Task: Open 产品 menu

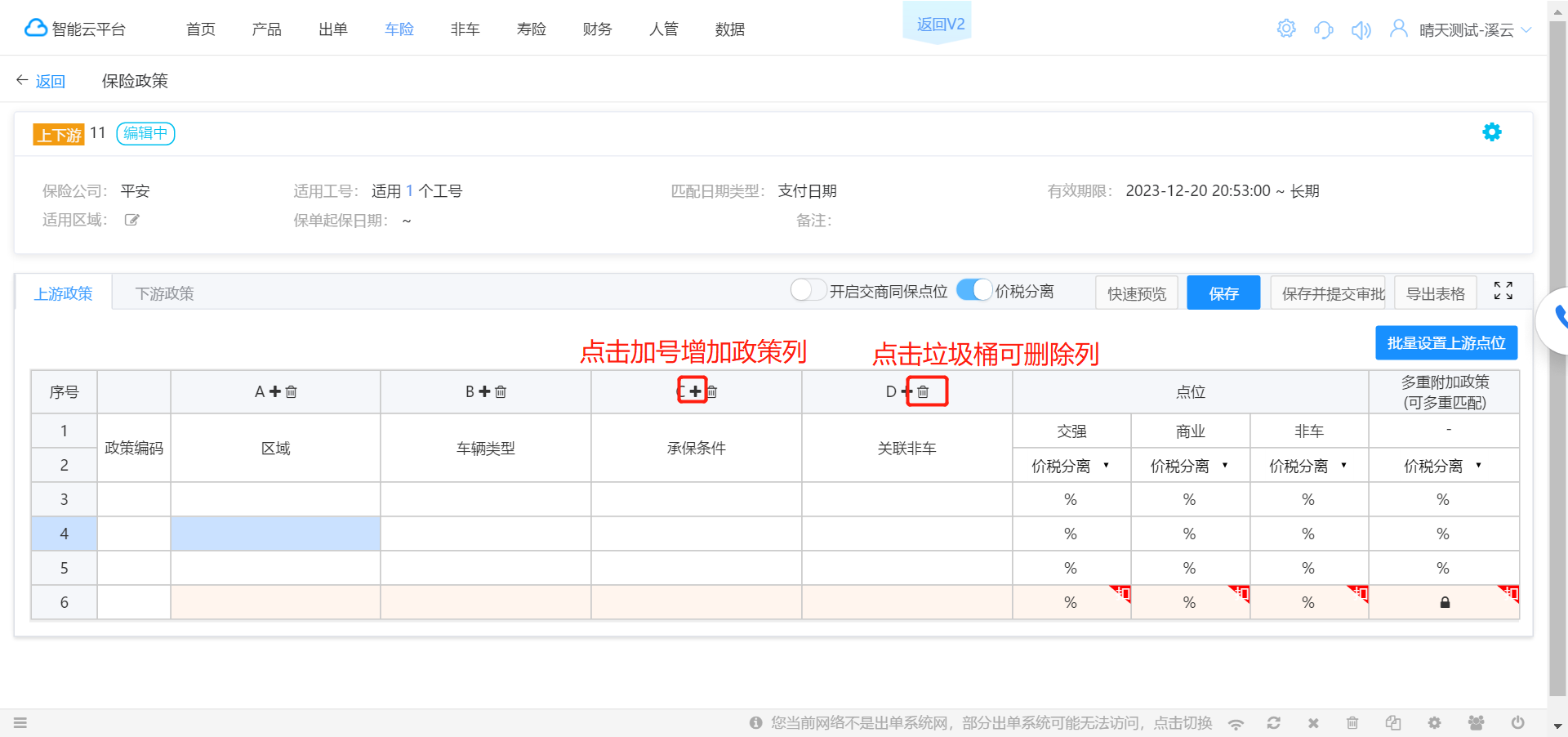Action: [267, 29]
